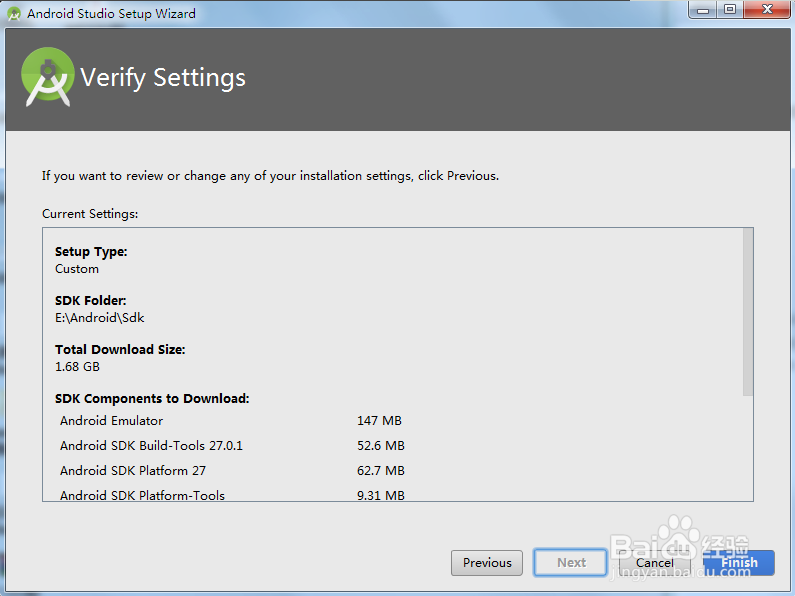Click the settings list vertical scrollbar

pyautogui.click(x=748, y=312)
